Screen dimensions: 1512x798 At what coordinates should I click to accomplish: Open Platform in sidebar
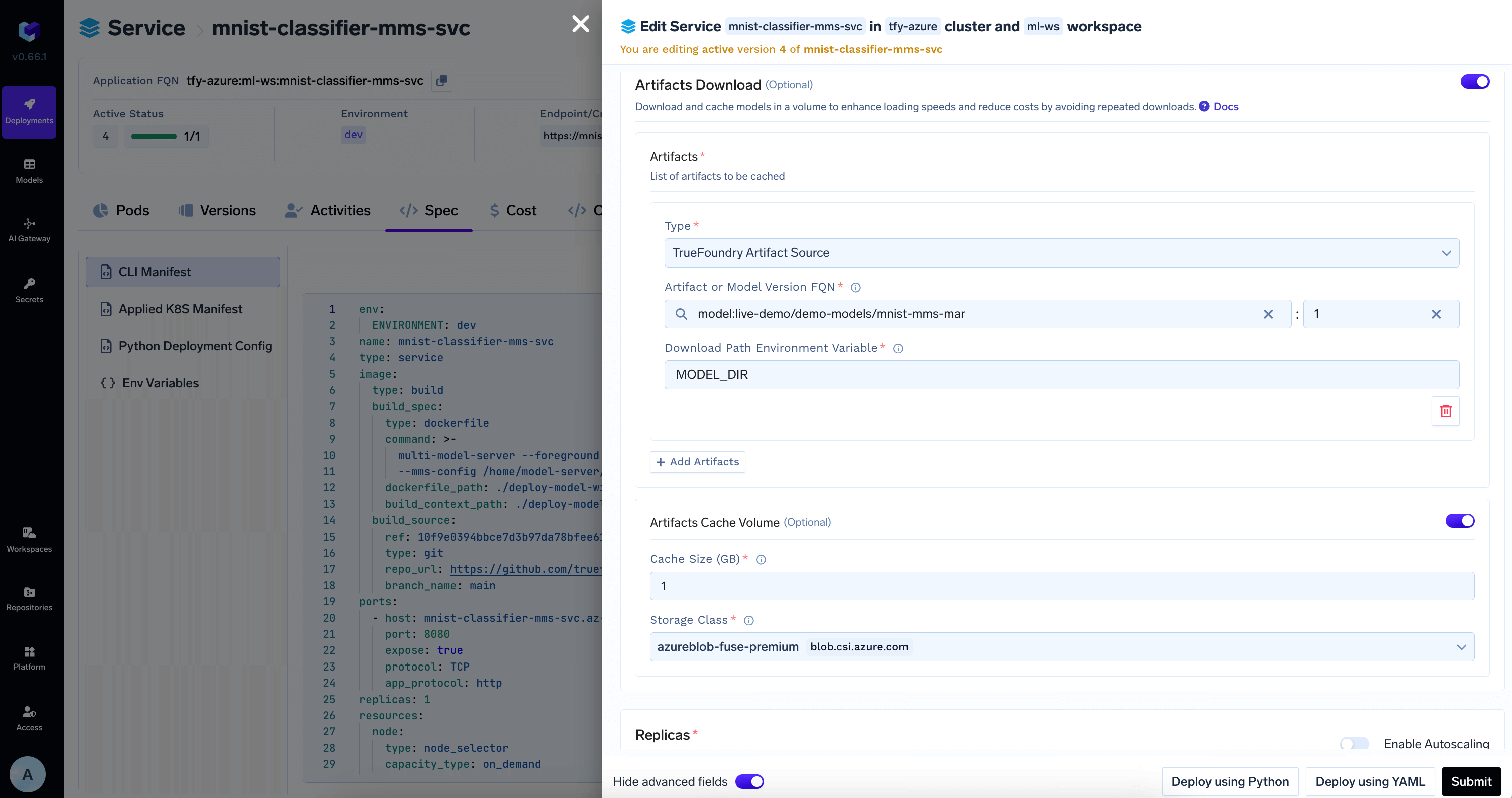(29, 657)
